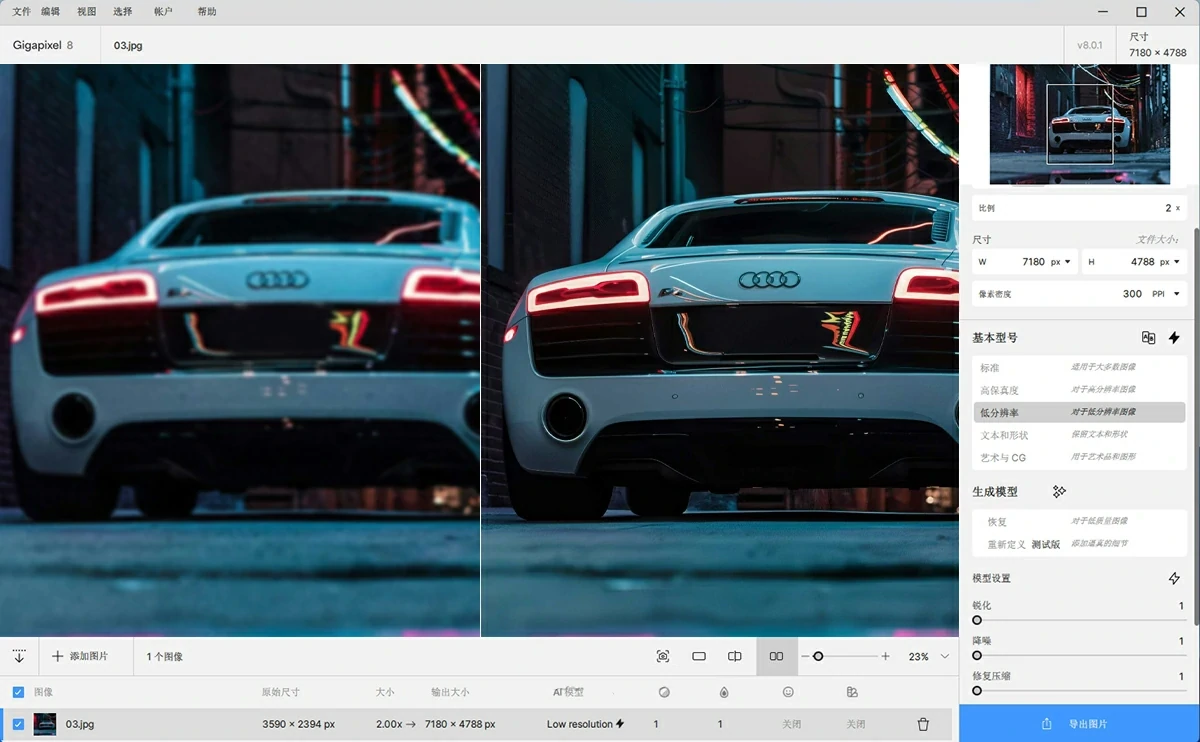Toggle the select-all images checkbox
1200x742 pixels.
coord(18,692)
